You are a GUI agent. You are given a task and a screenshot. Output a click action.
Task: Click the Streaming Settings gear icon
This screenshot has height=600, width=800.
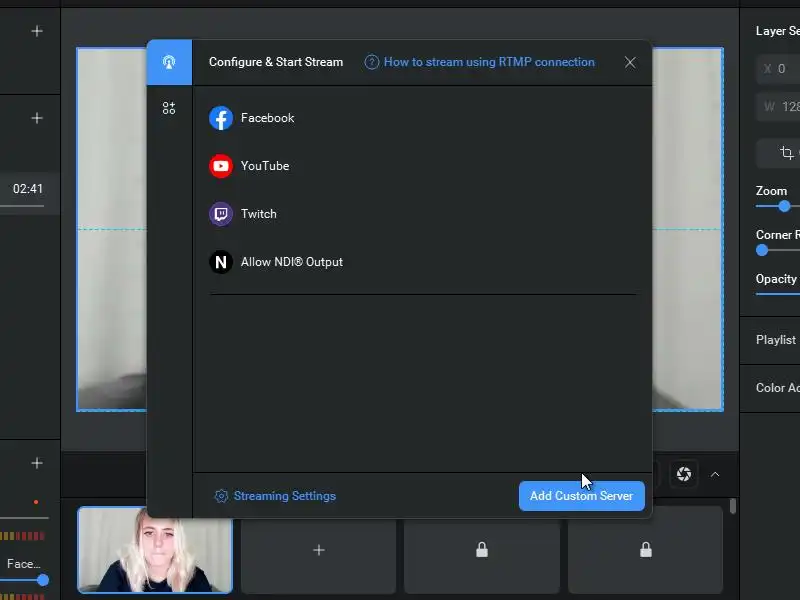click(221, 496)
